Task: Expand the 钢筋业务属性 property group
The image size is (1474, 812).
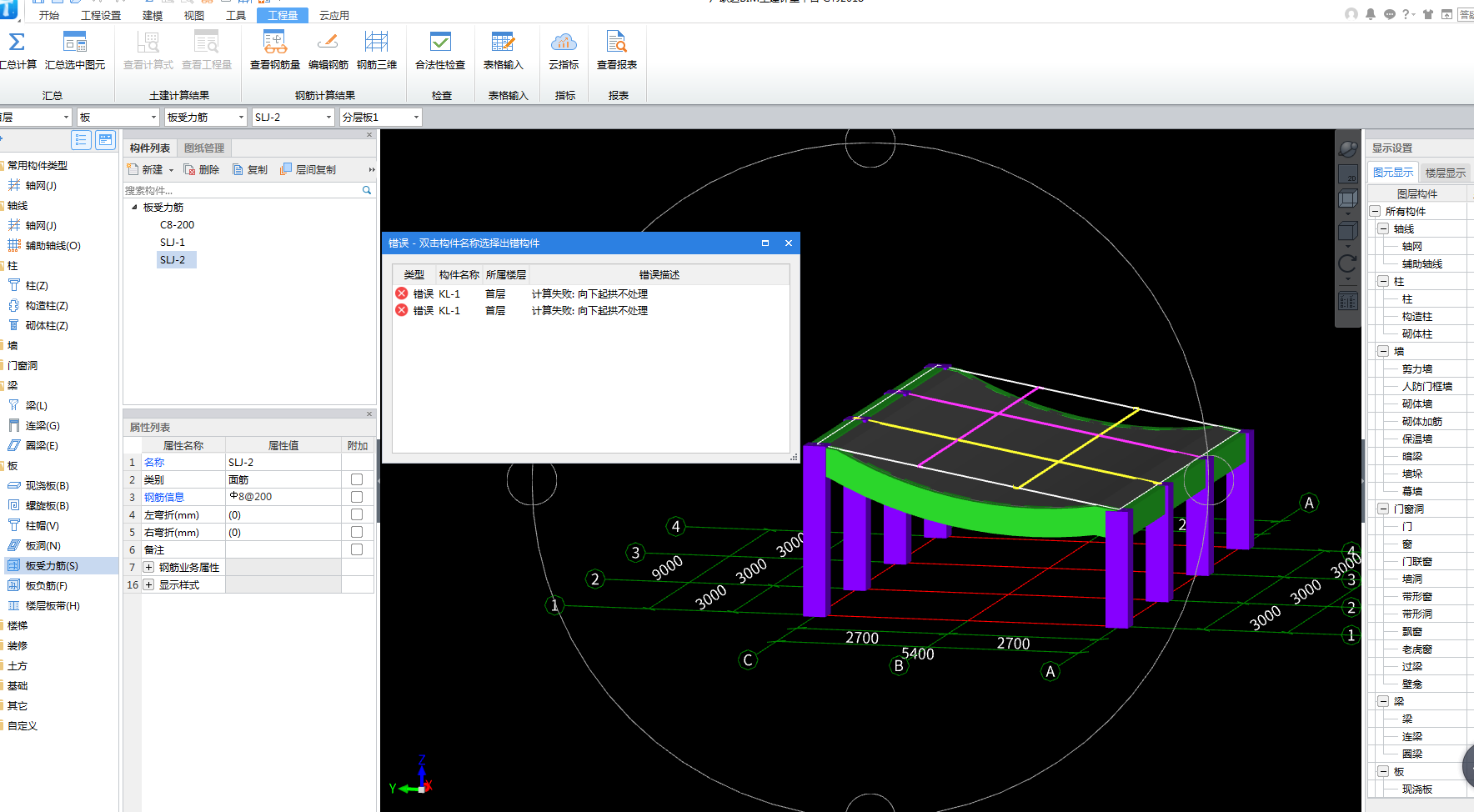Action: pos(149,568)
